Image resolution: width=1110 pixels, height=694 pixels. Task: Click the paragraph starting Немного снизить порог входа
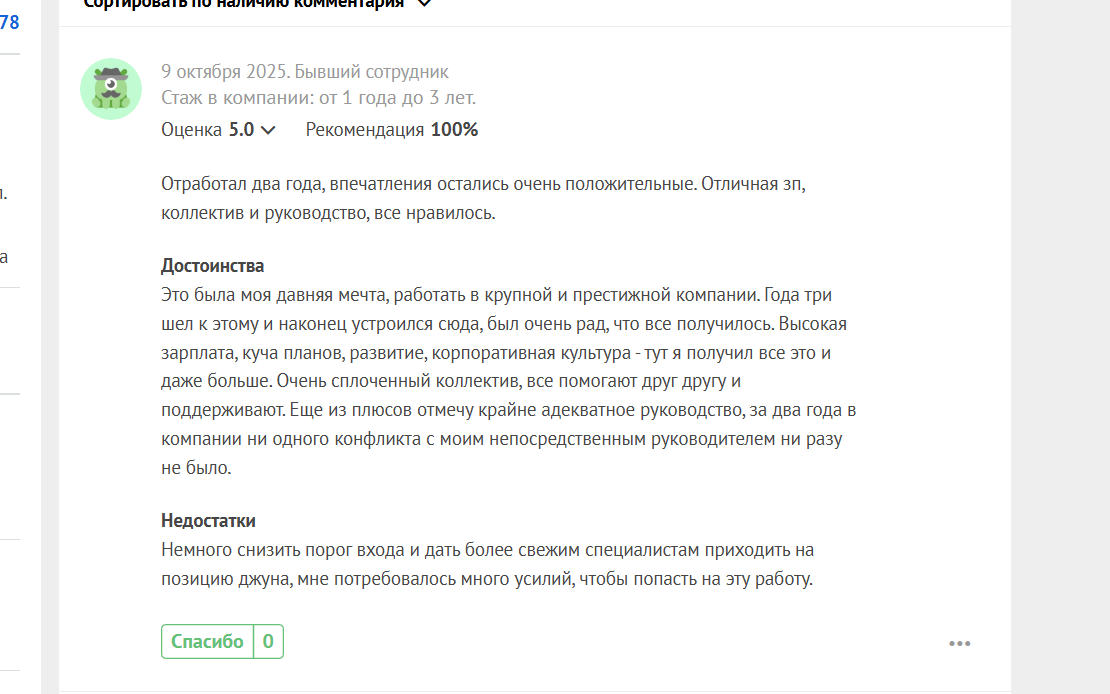tap(488, 564)
